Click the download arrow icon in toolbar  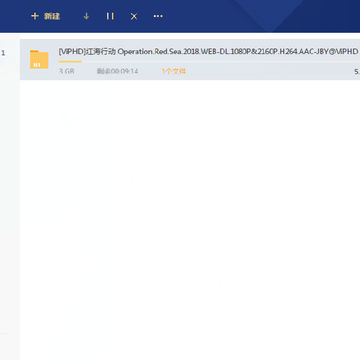pos(86,16)
